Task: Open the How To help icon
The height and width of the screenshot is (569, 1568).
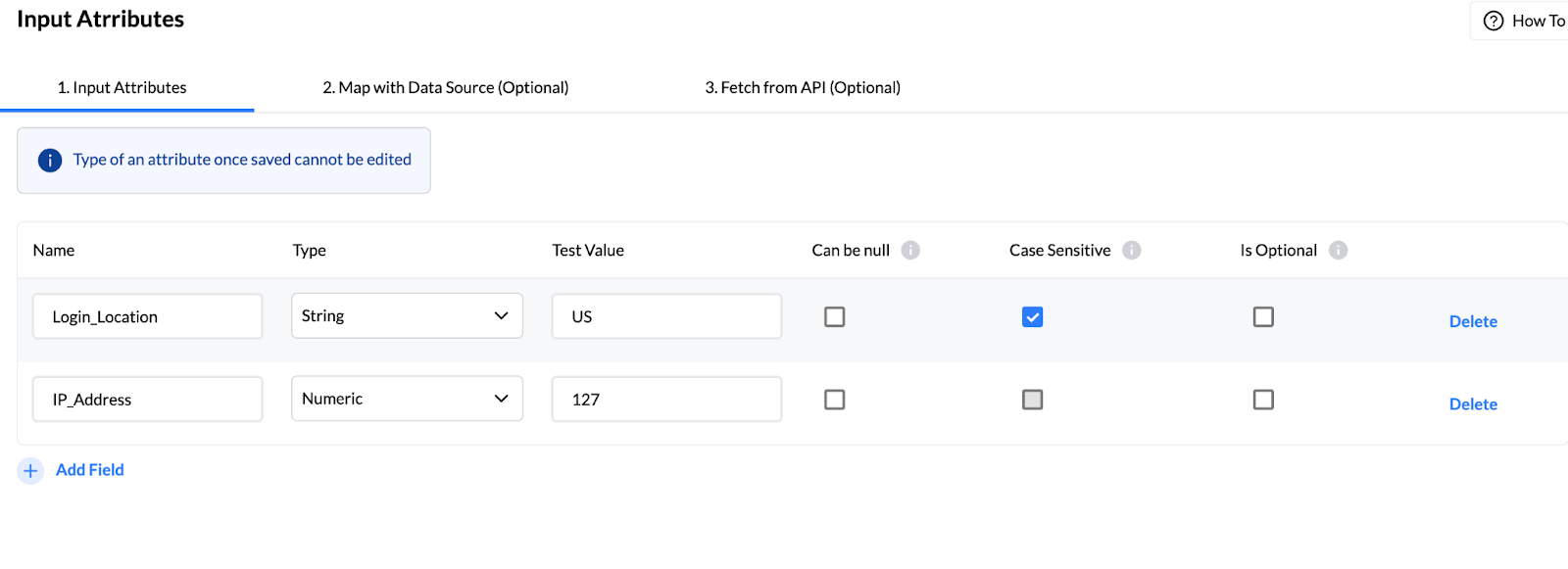Action: tap(1494, 21)
